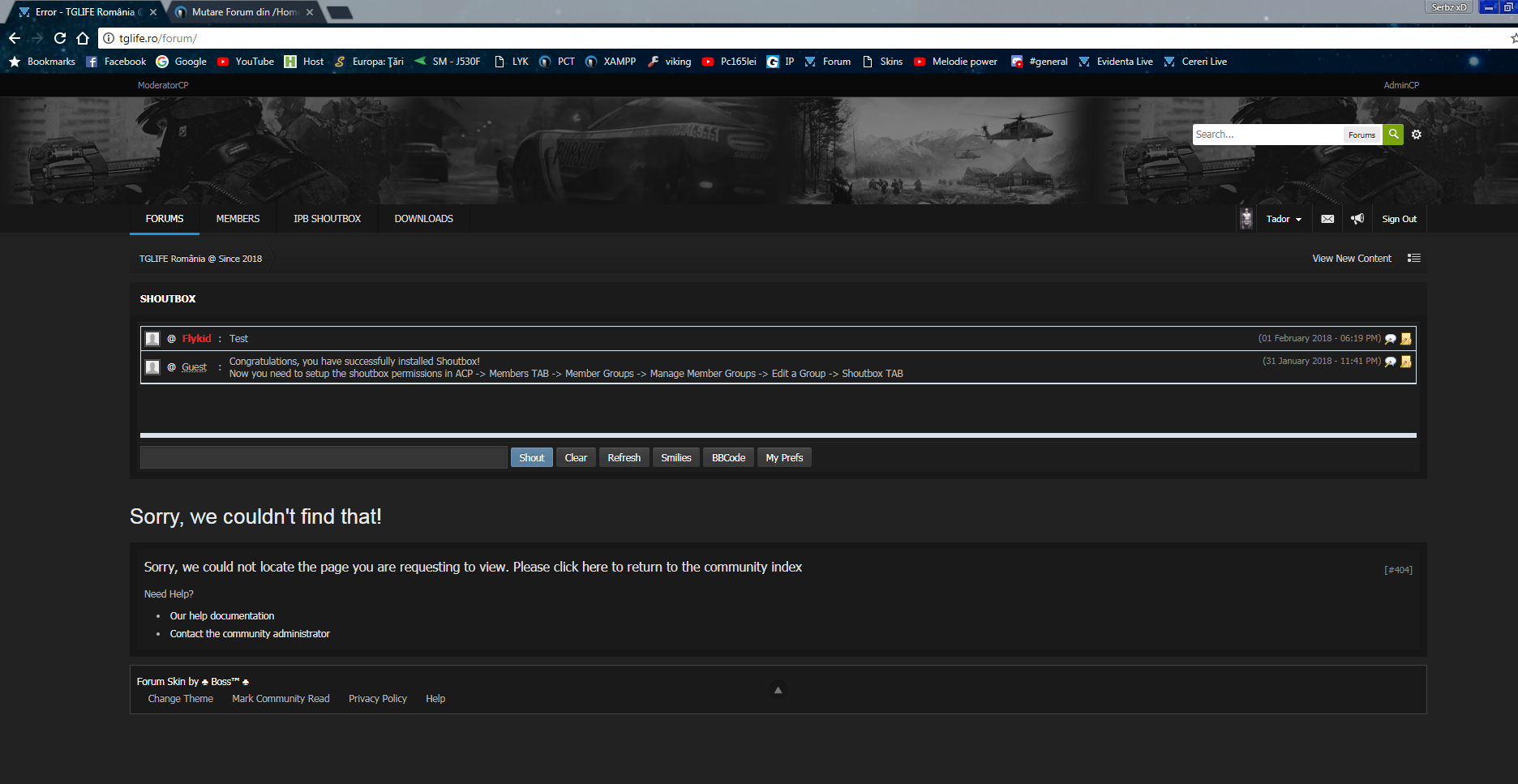Open the Smilies button
1518x784 pixels.
[x=676, y=457]
